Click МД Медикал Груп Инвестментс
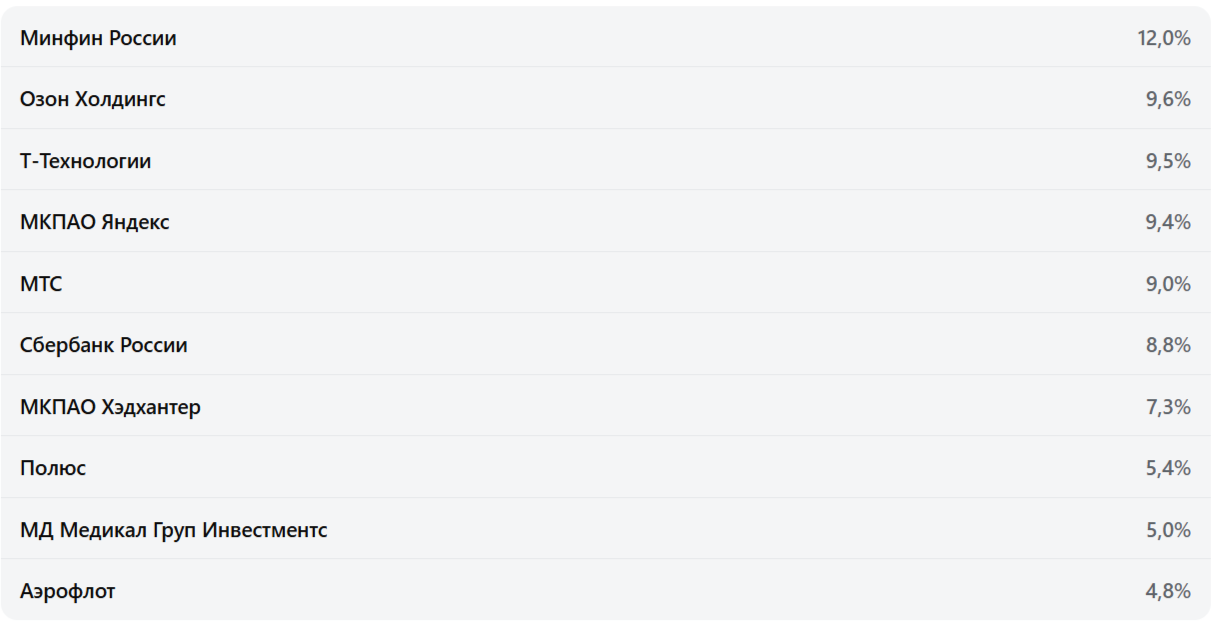 click(x=174, y=530)
